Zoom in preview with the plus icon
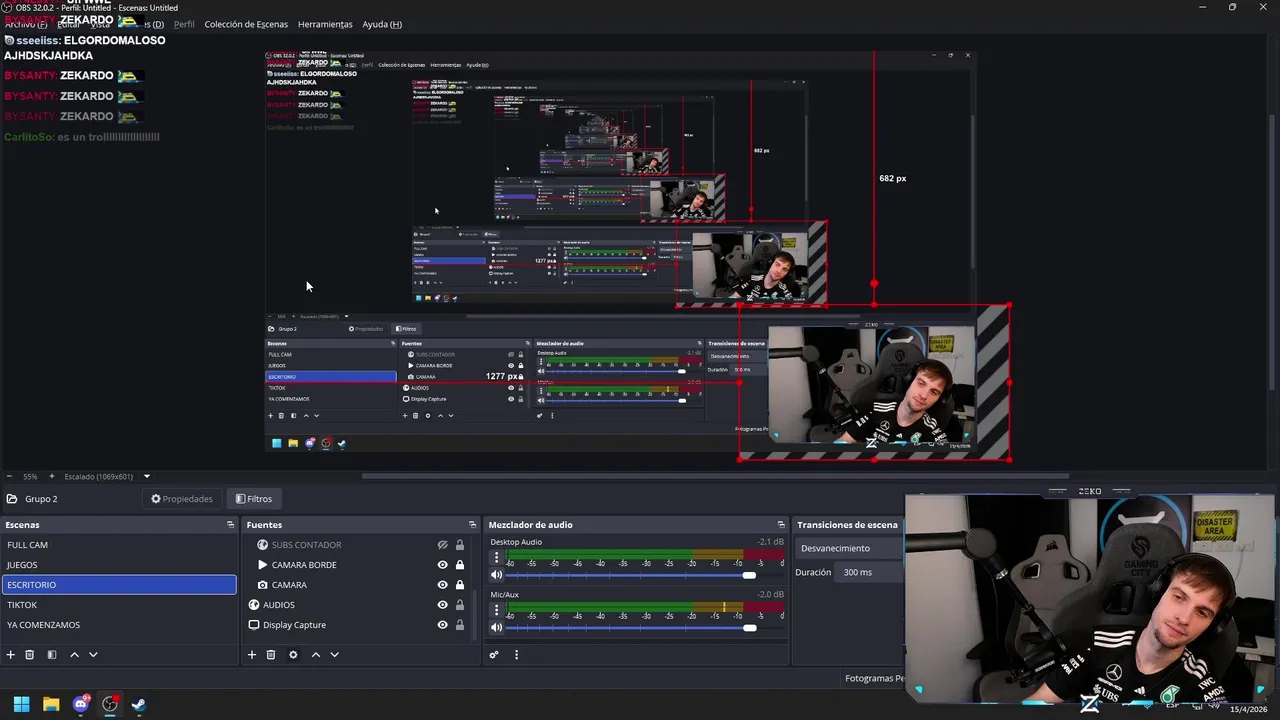1280x720 pixels. click(52, 476)
